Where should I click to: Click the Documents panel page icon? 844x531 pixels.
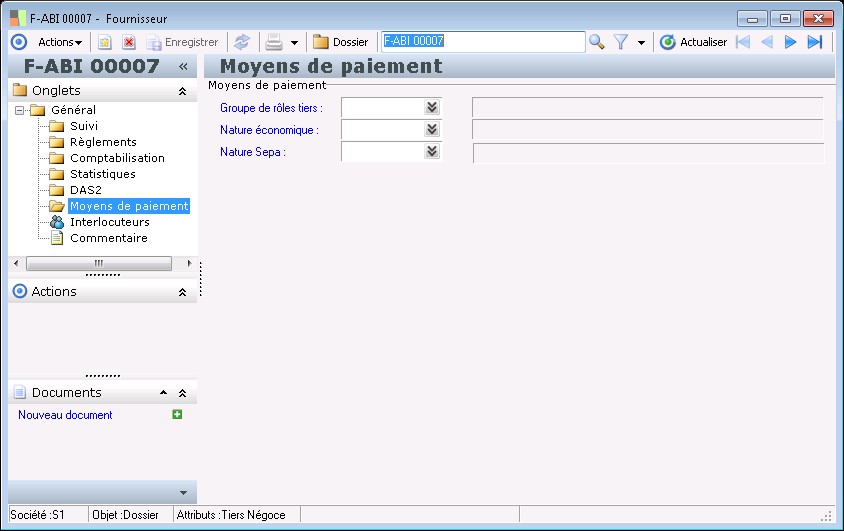pos(20,392)
